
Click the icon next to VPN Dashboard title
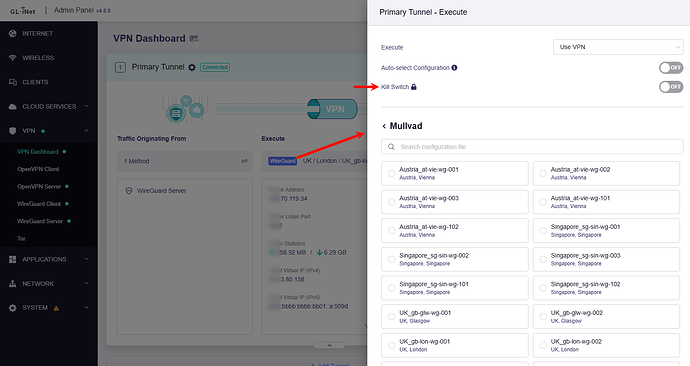click(194, 39)
